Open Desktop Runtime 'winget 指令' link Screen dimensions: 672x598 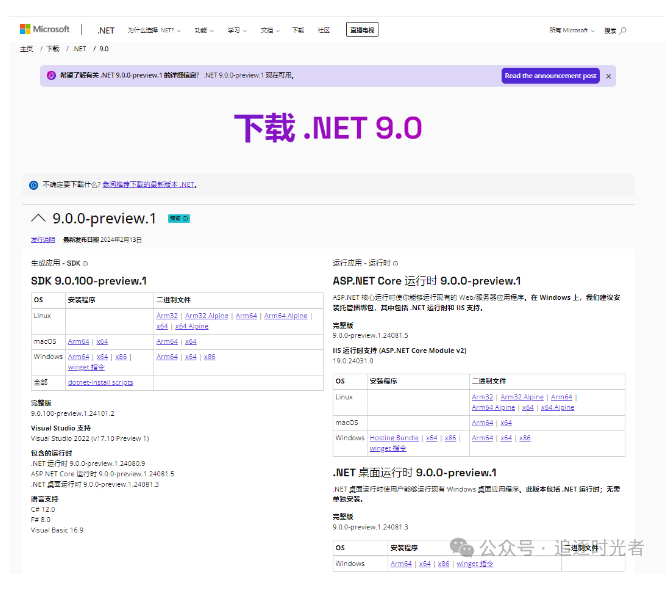click(x=475, y=564)
